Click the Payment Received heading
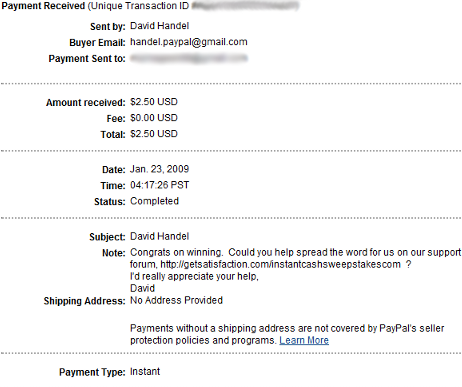 point(43,6)
